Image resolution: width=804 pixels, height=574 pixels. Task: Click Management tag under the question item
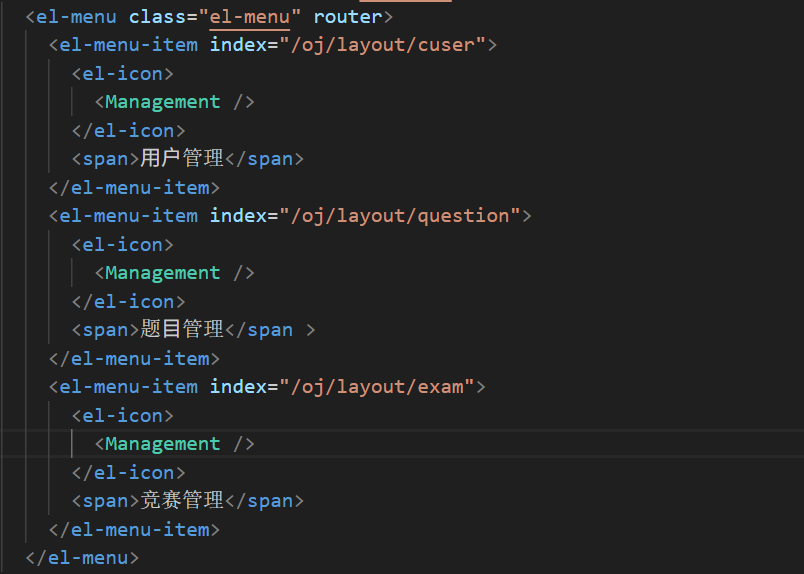163,273
